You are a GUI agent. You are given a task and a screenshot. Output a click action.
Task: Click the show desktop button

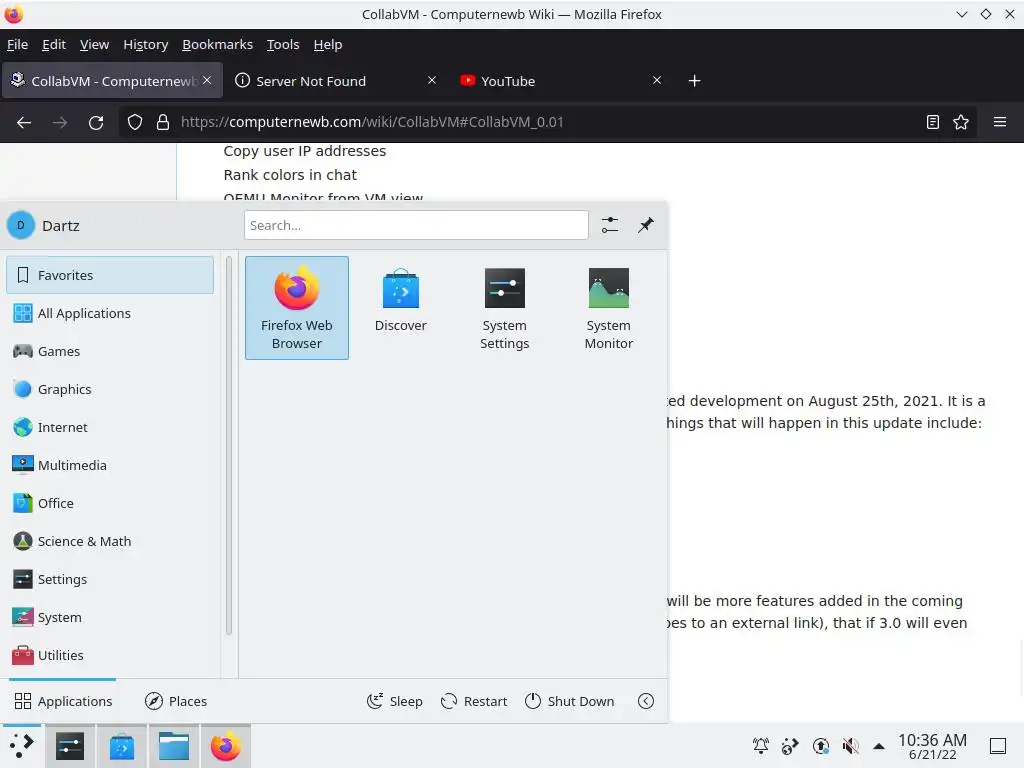click(998, 746)
